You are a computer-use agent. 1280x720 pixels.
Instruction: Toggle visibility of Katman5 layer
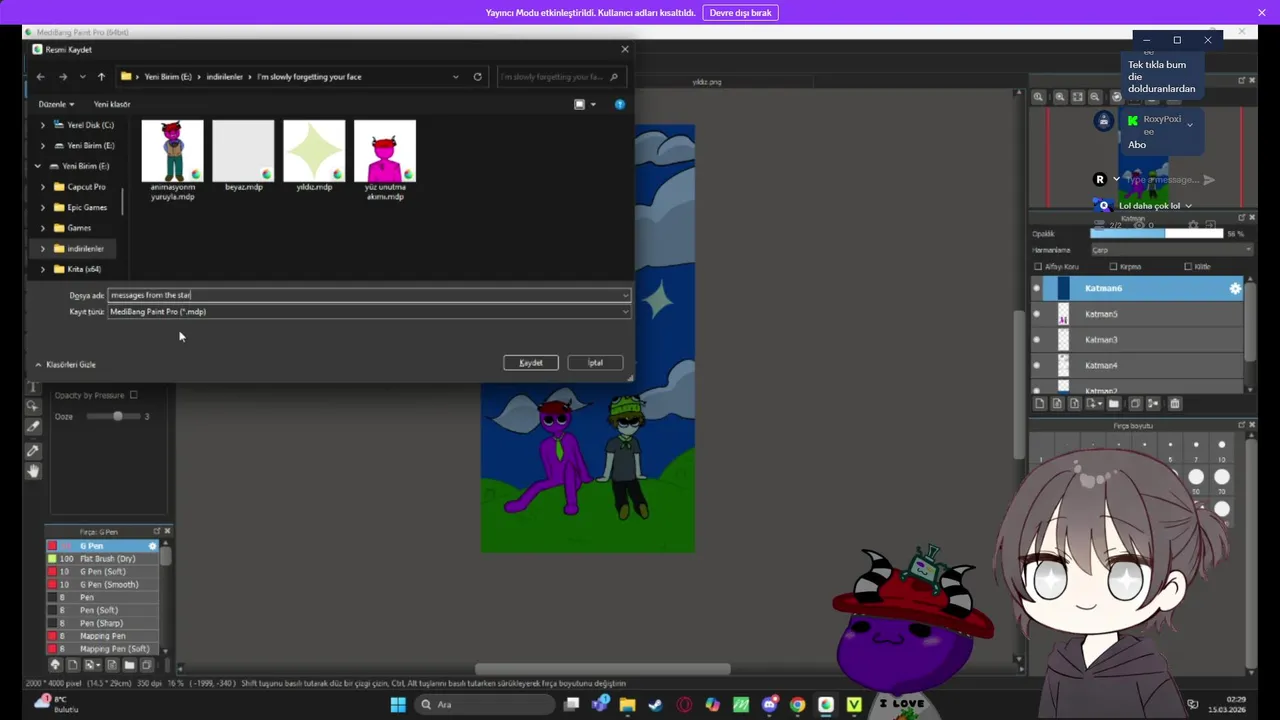1036,314
